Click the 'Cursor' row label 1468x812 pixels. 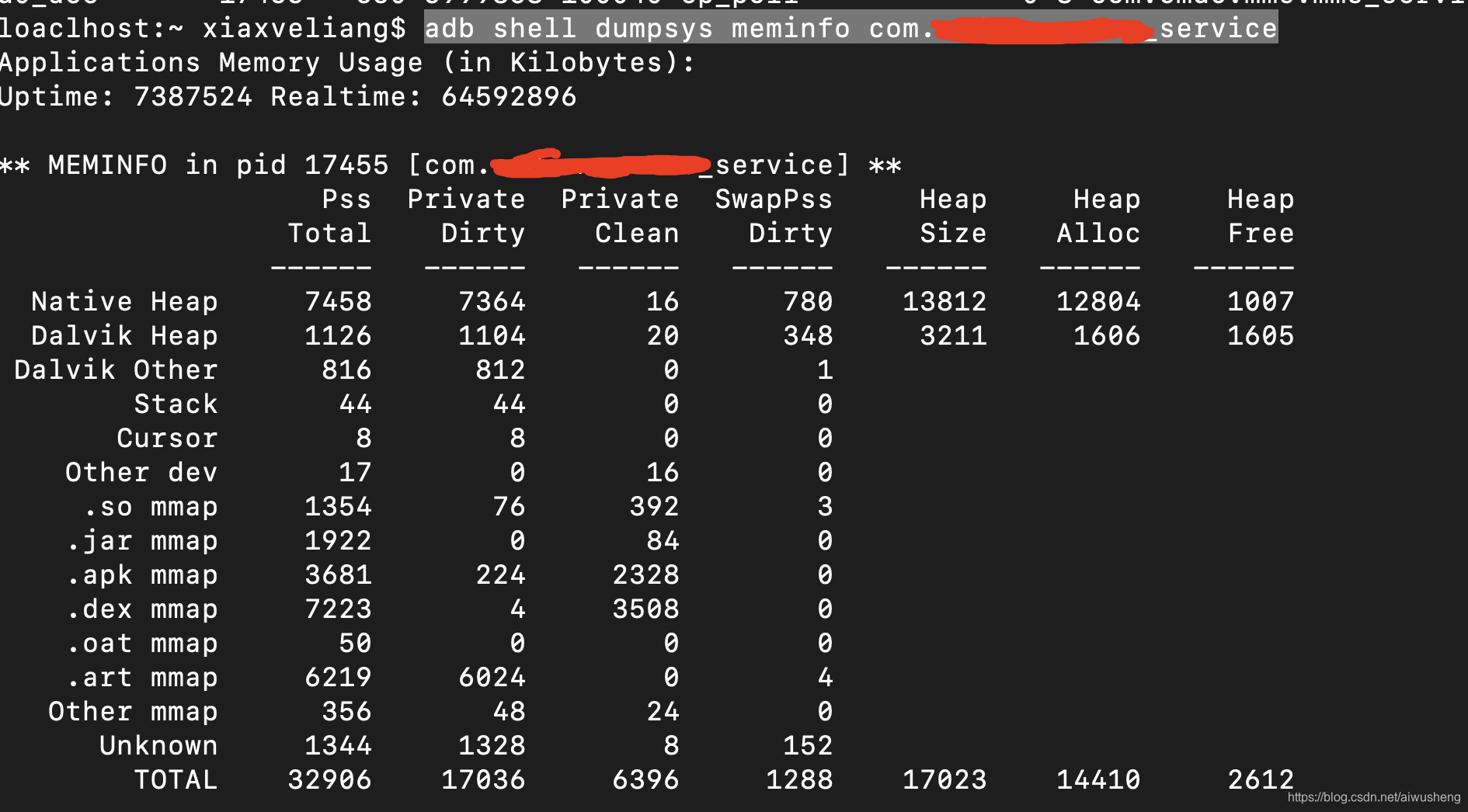[168, 439]
